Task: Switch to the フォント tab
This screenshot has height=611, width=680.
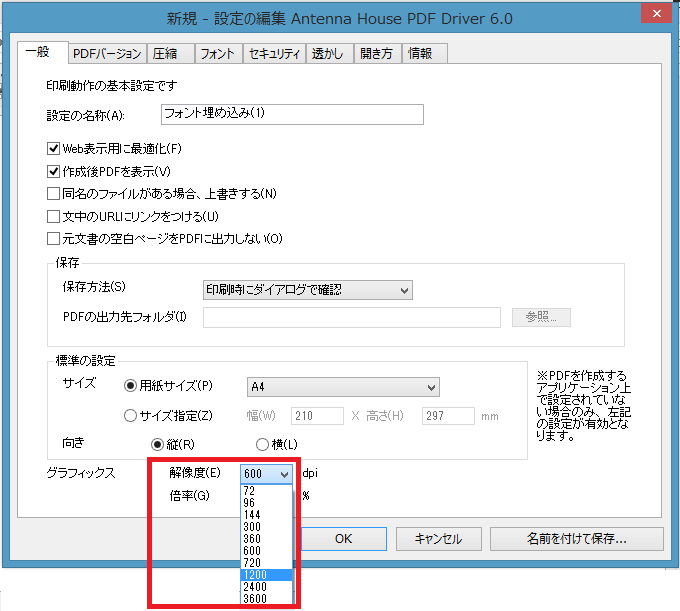Action: 219,54
